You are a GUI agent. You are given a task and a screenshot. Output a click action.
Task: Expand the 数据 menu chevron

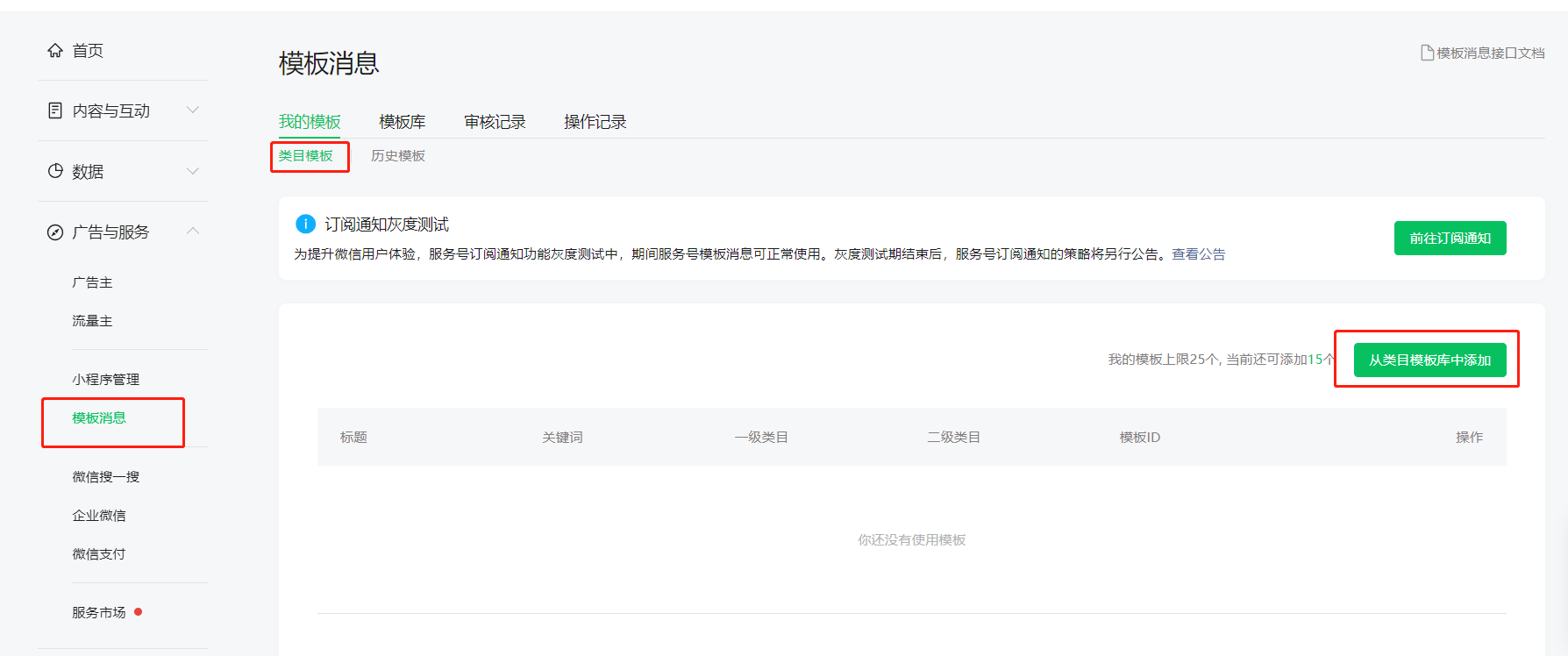(x=193, y=171)
